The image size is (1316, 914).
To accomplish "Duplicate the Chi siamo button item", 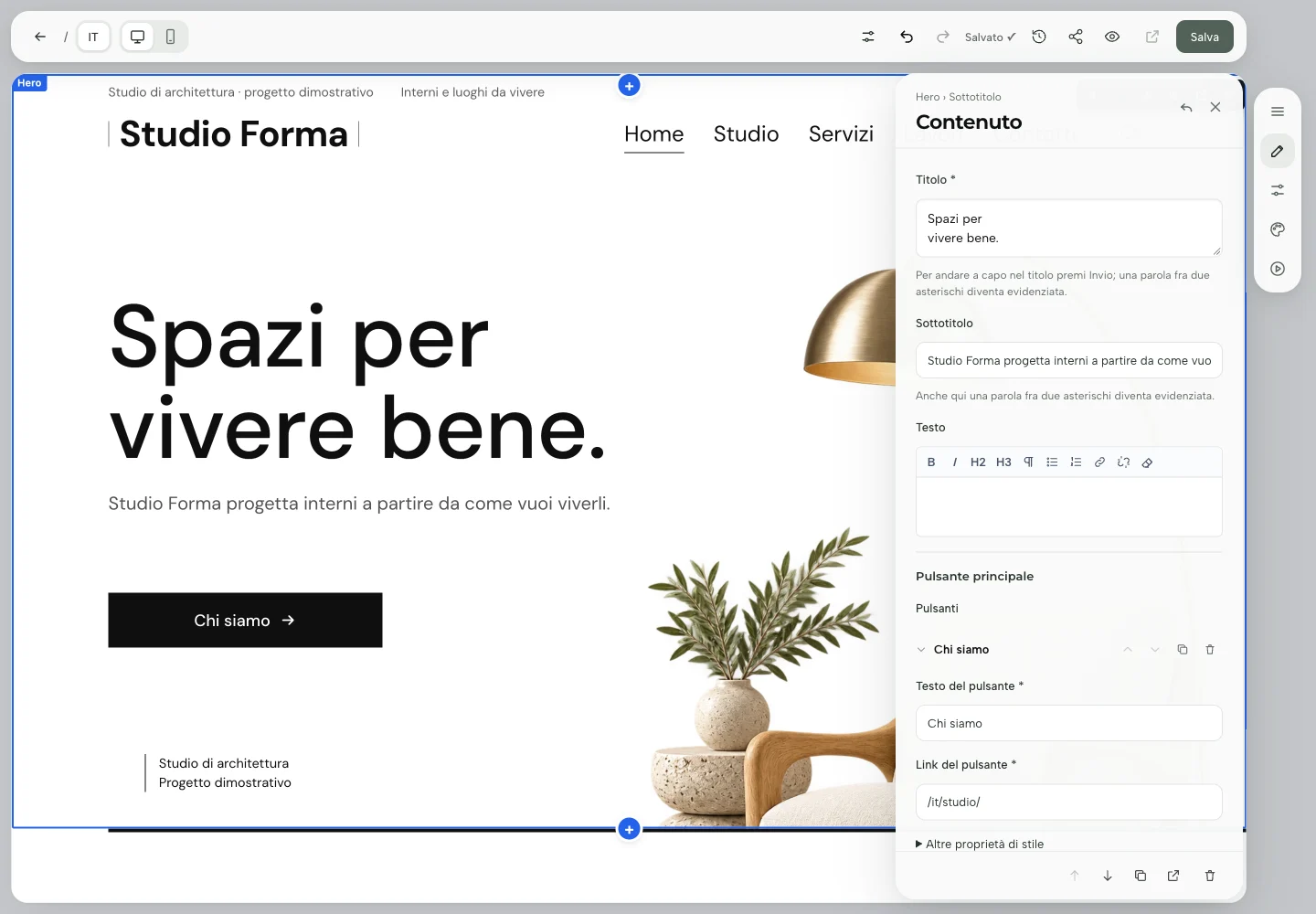I will [x=1183, y=650].
